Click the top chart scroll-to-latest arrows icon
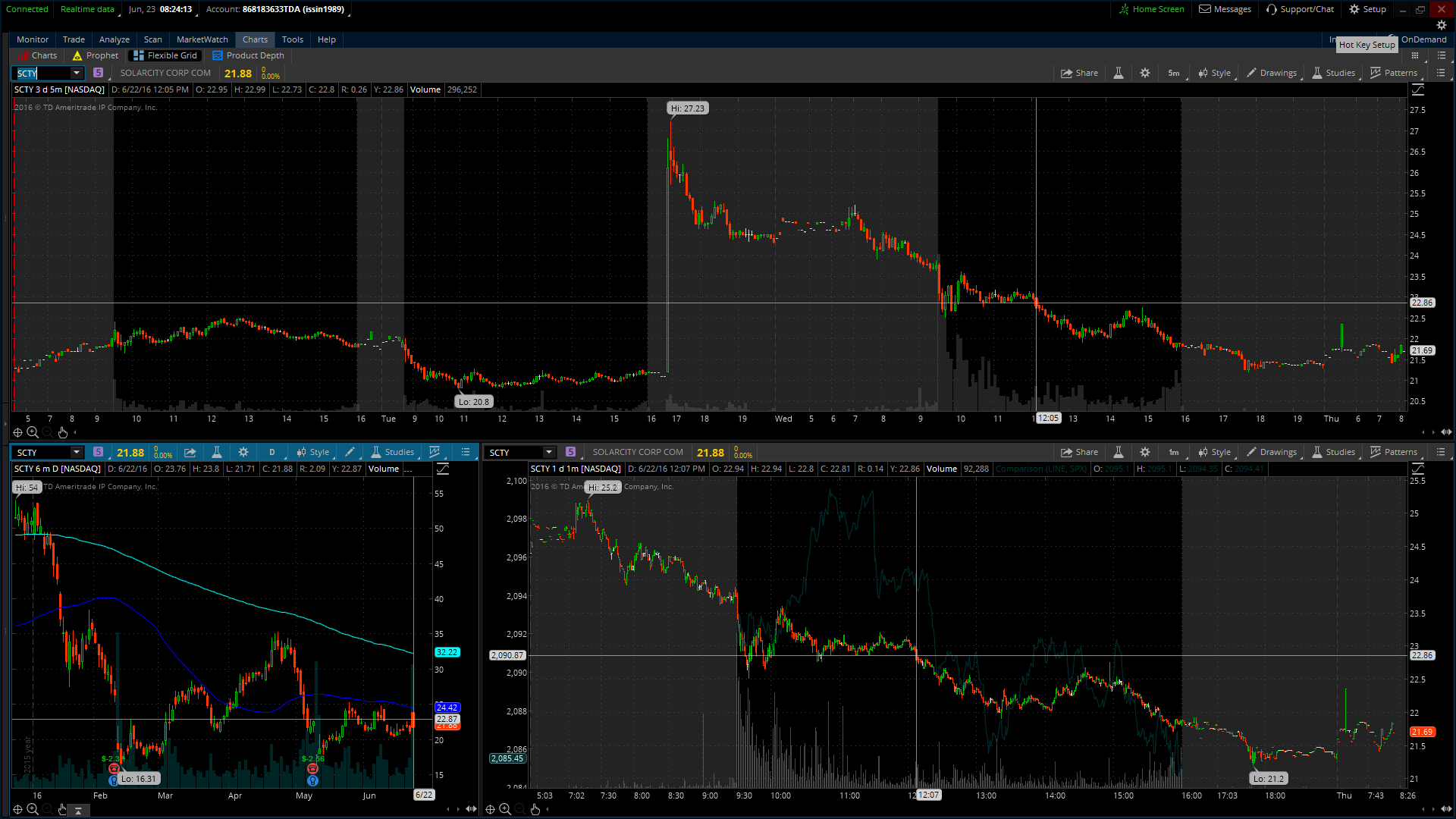Screen dimensions: 1456x819 click(x=1446, y=432)
